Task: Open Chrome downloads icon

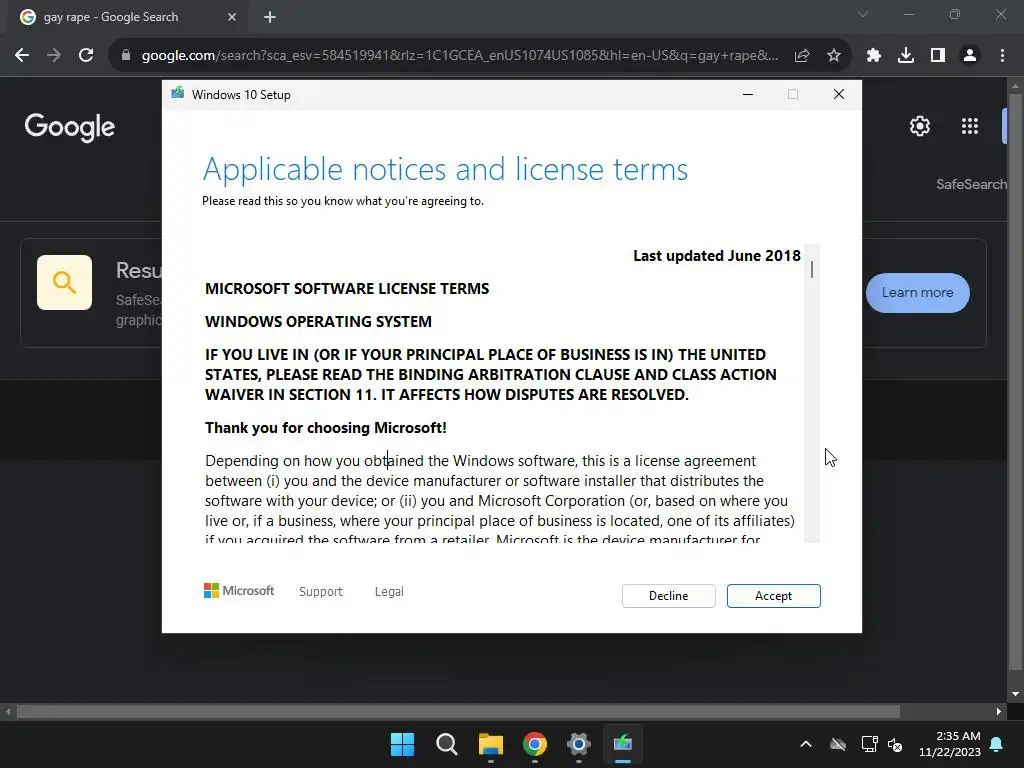Action: click(x=906, y=56)
